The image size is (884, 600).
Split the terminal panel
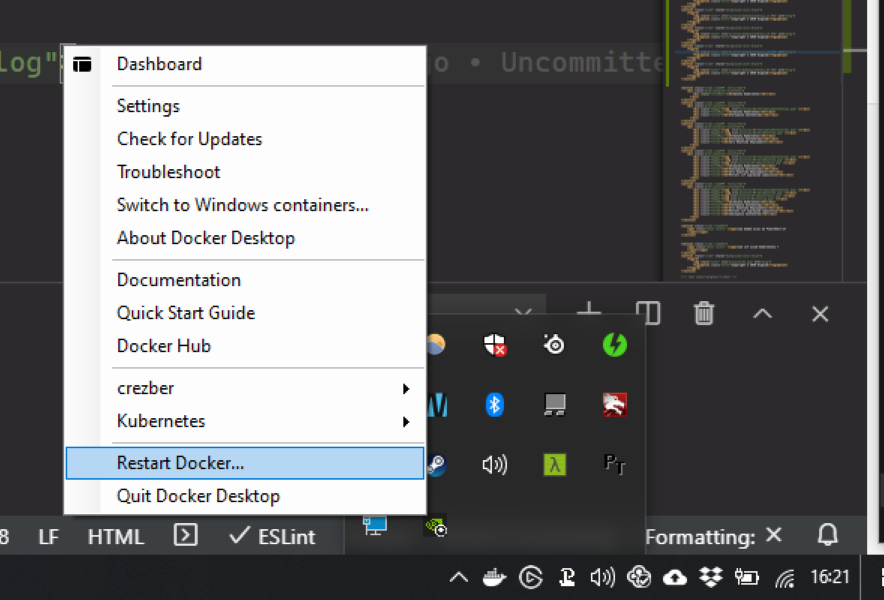(x=648, y=313)
